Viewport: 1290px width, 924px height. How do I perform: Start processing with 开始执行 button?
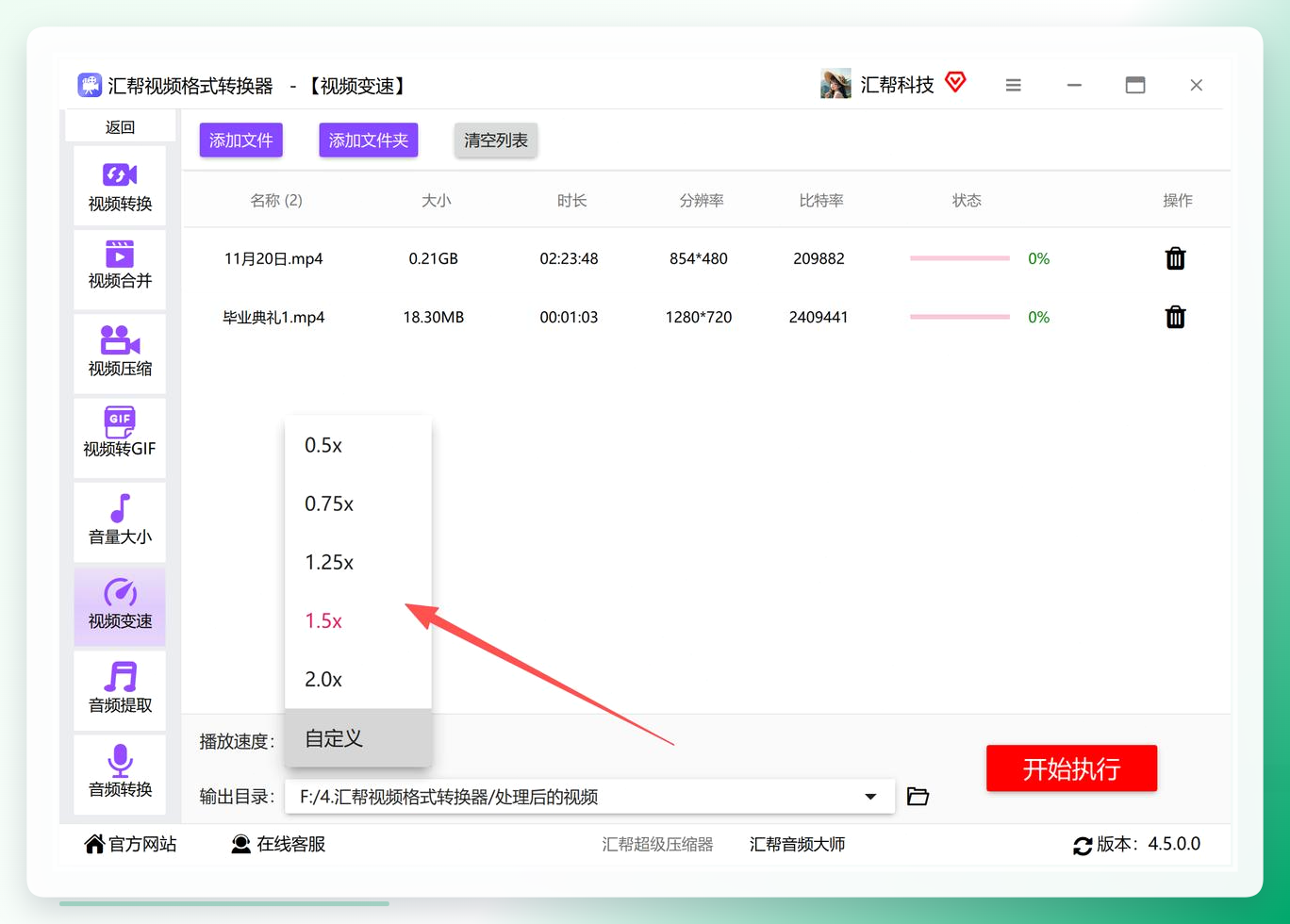1071,768
